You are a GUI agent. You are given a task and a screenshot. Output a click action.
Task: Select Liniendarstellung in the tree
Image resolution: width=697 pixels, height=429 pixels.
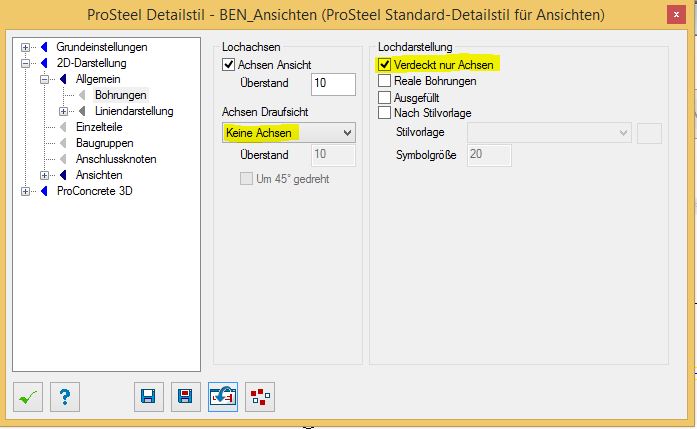coord(134,111)
